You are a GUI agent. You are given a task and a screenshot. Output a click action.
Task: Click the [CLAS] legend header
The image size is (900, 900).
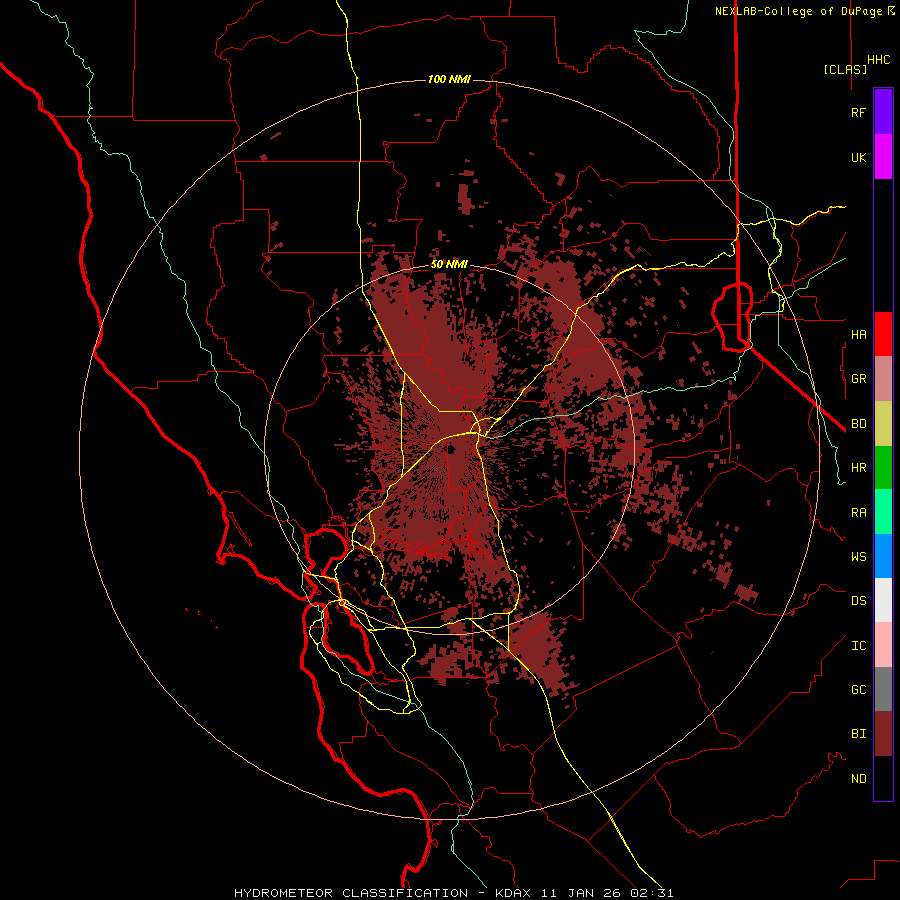(x=845, y=69)
